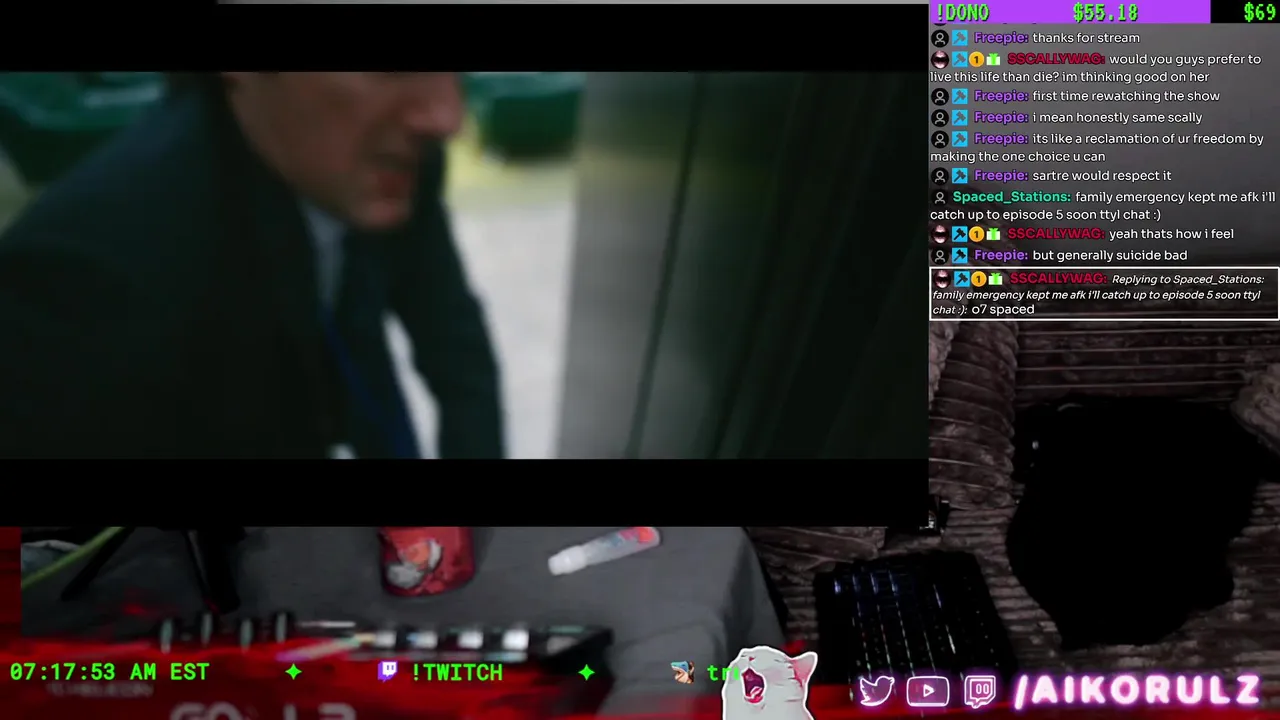Screen dimensions: 1280x720
Task: Click user avatar badge on 'thanks for stream' message
Action: 939,38
